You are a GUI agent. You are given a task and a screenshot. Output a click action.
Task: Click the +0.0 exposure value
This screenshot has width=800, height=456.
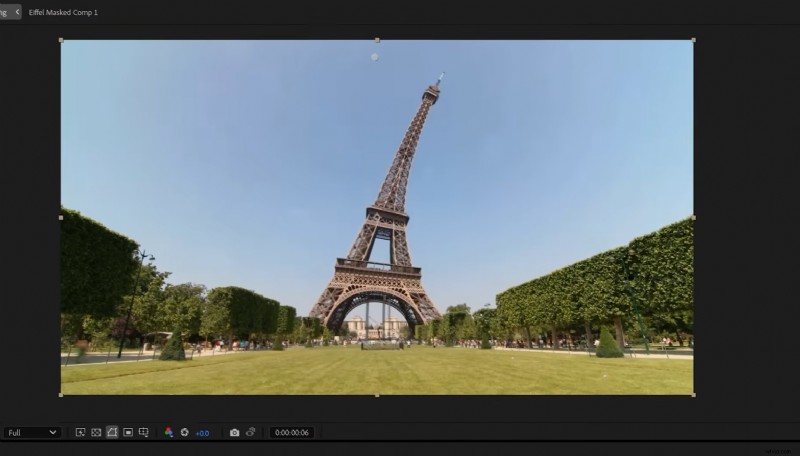203,433
